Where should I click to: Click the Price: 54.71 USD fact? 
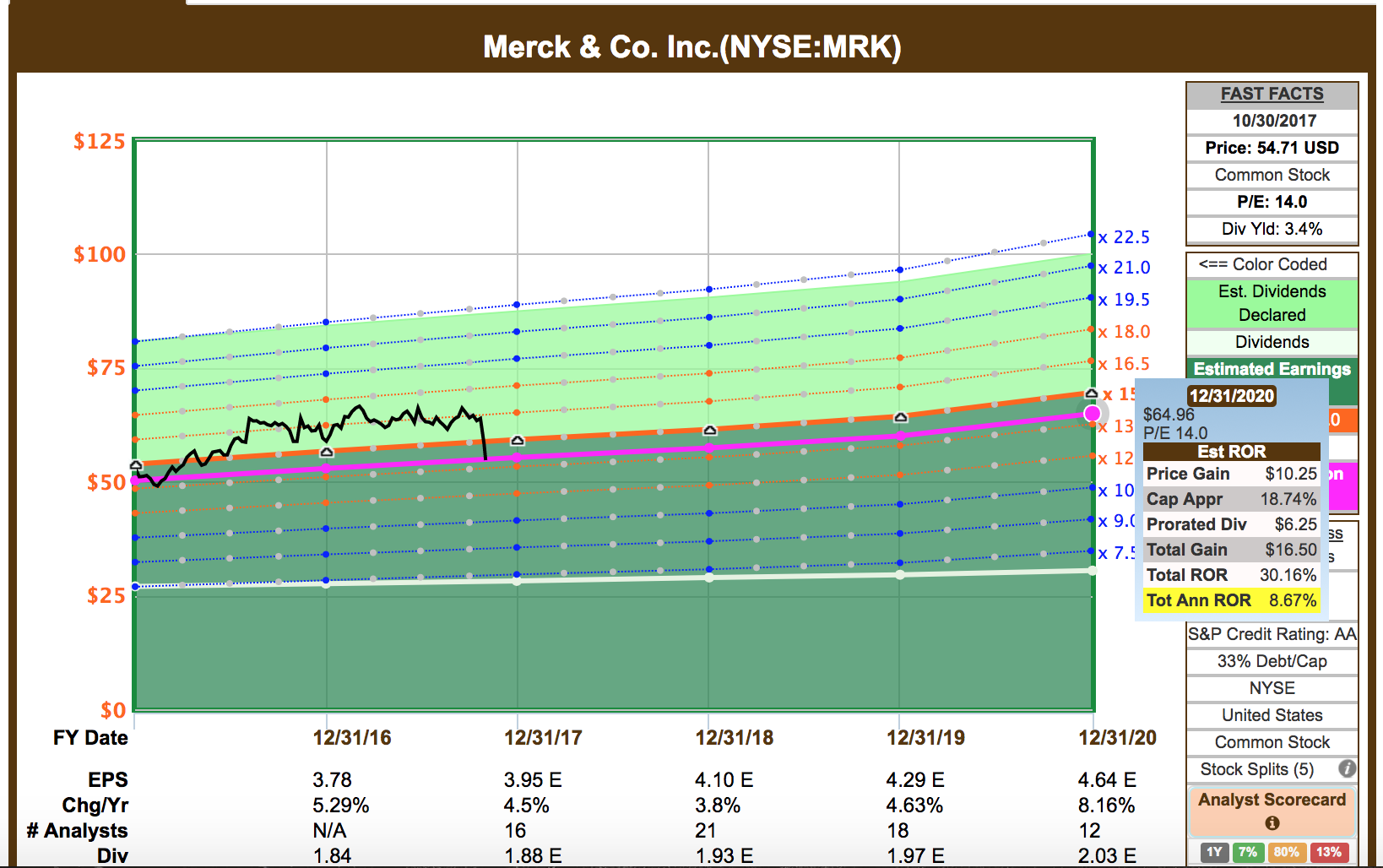pos(1272,148)
